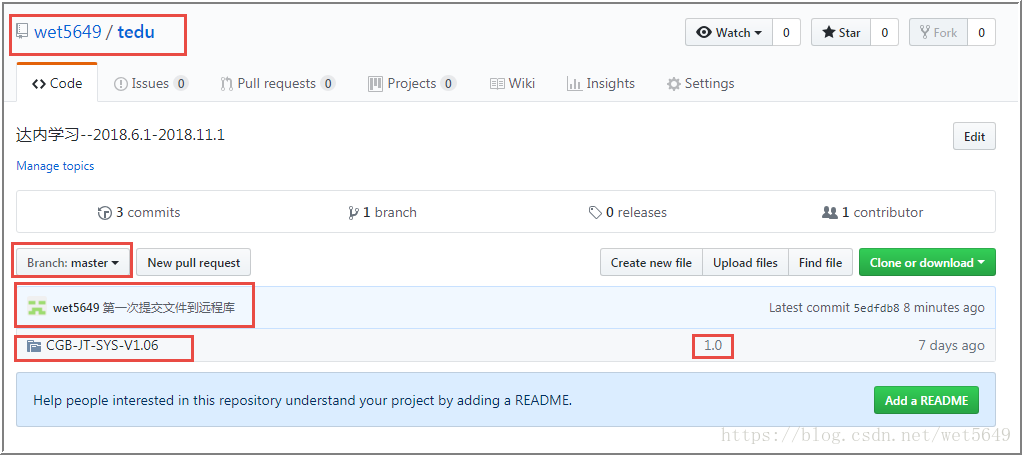1022x455 pixels.
Task: Open the latest commit hash 5edfdb8
Action: (876, 308)
